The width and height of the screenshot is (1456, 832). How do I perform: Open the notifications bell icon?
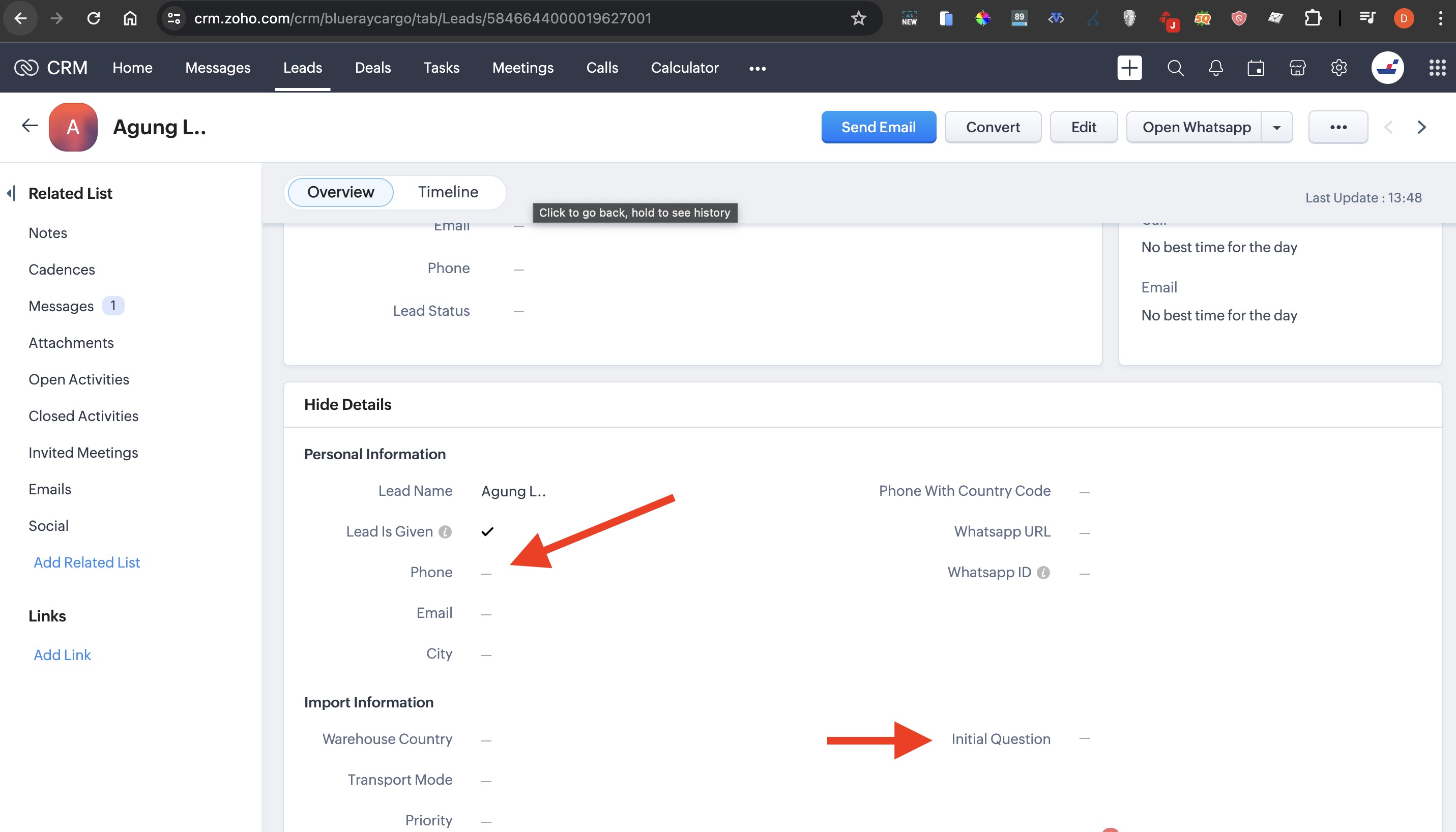tap(1216, 68)
